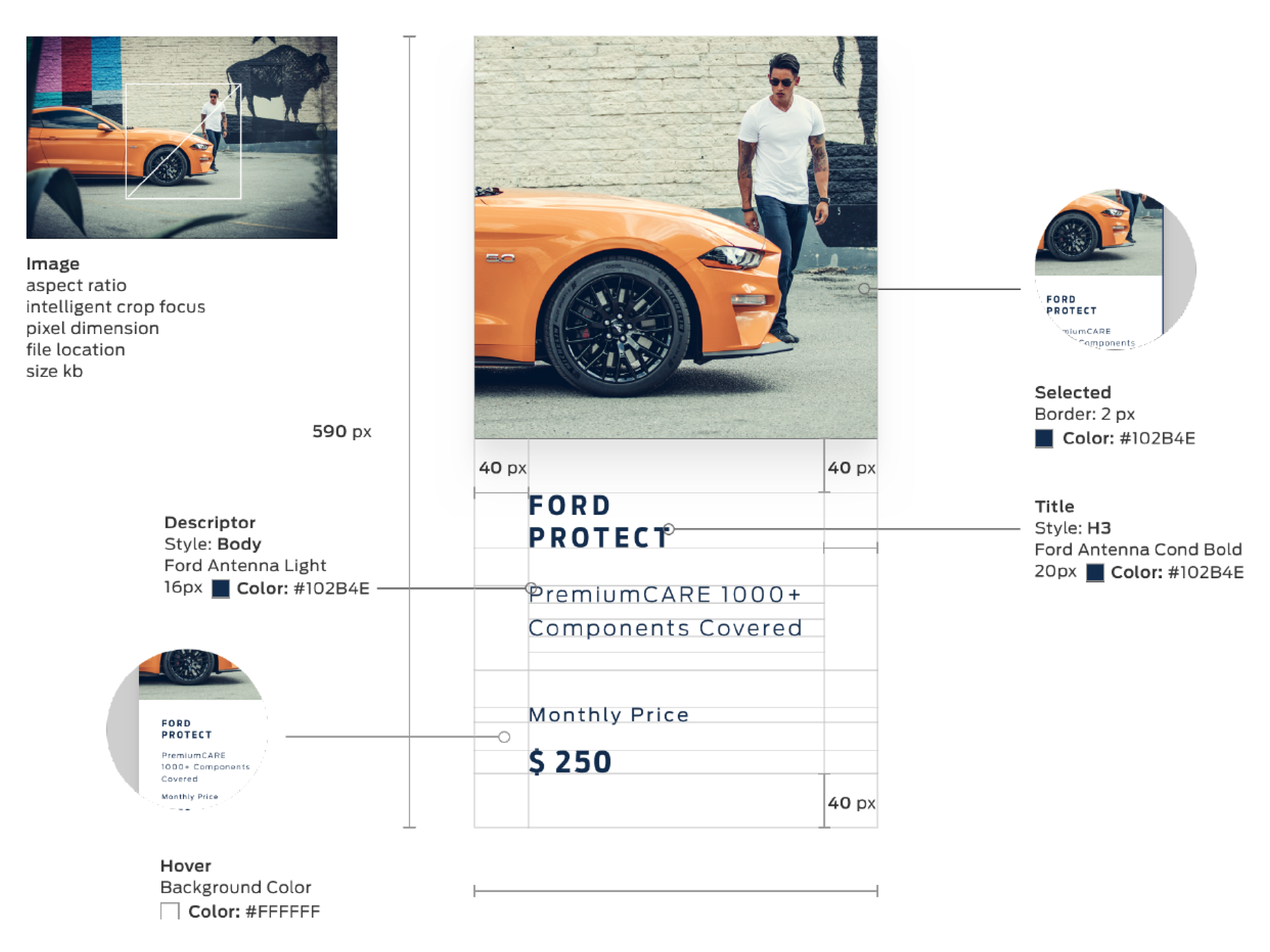Screen dimensions: 1270x952
Task: Click the Selected heading text
Action: (1072, 392)
